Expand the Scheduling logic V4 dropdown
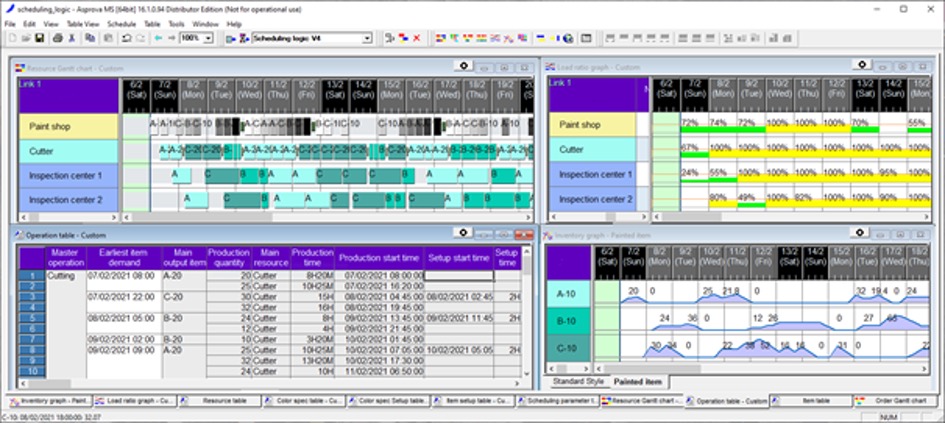The height and width of the screenshot is (424, 945). (366, 38)
